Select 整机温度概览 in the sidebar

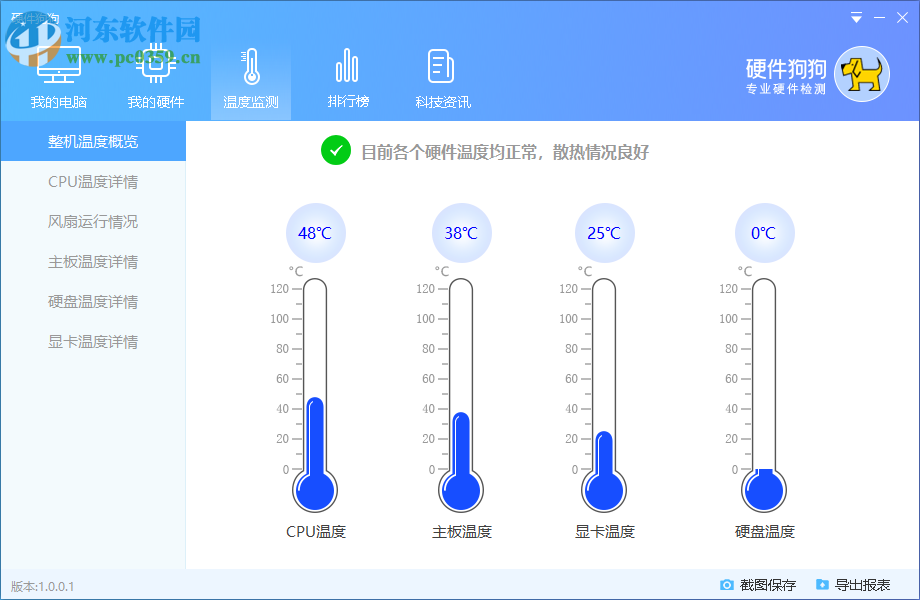tap(93, 141)
